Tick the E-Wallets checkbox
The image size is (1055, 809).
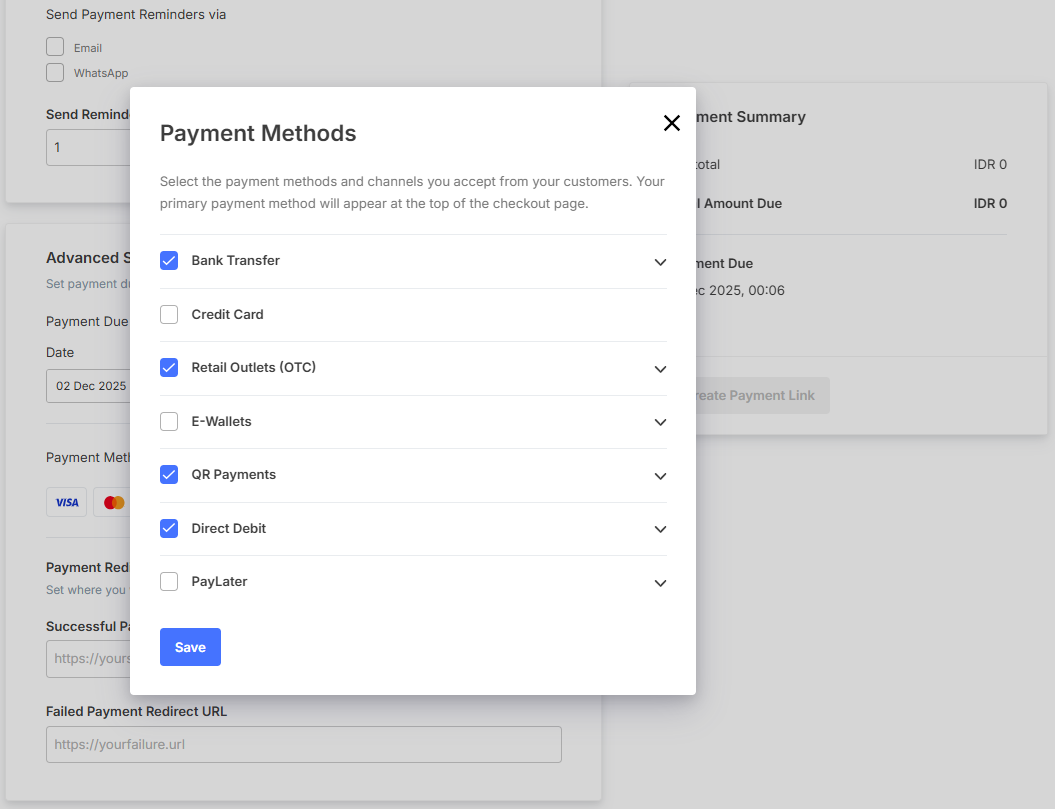[x=169, y=422]
